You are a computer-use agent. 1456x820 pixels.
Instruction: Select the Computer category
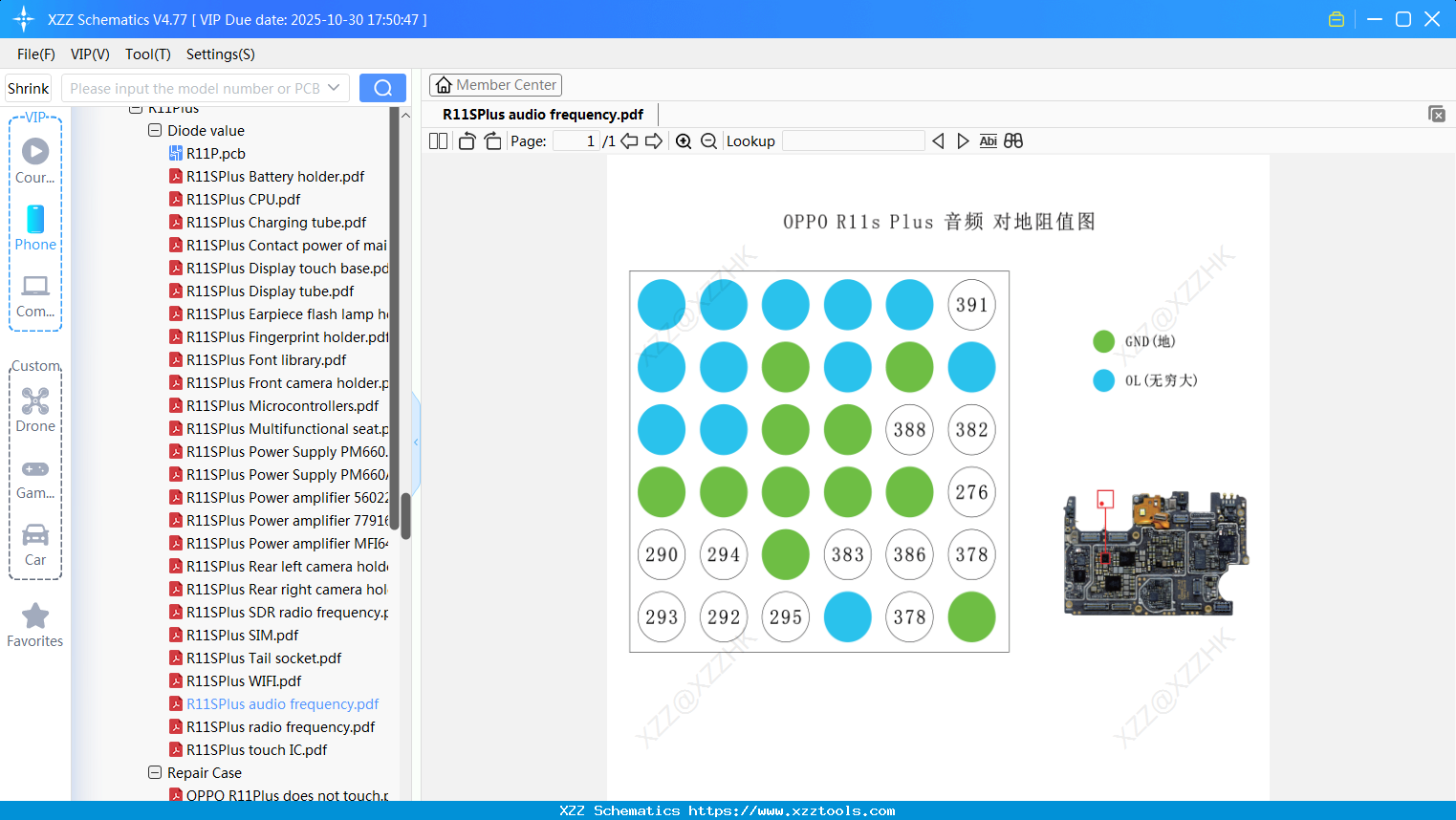click(x=35, y=295)
